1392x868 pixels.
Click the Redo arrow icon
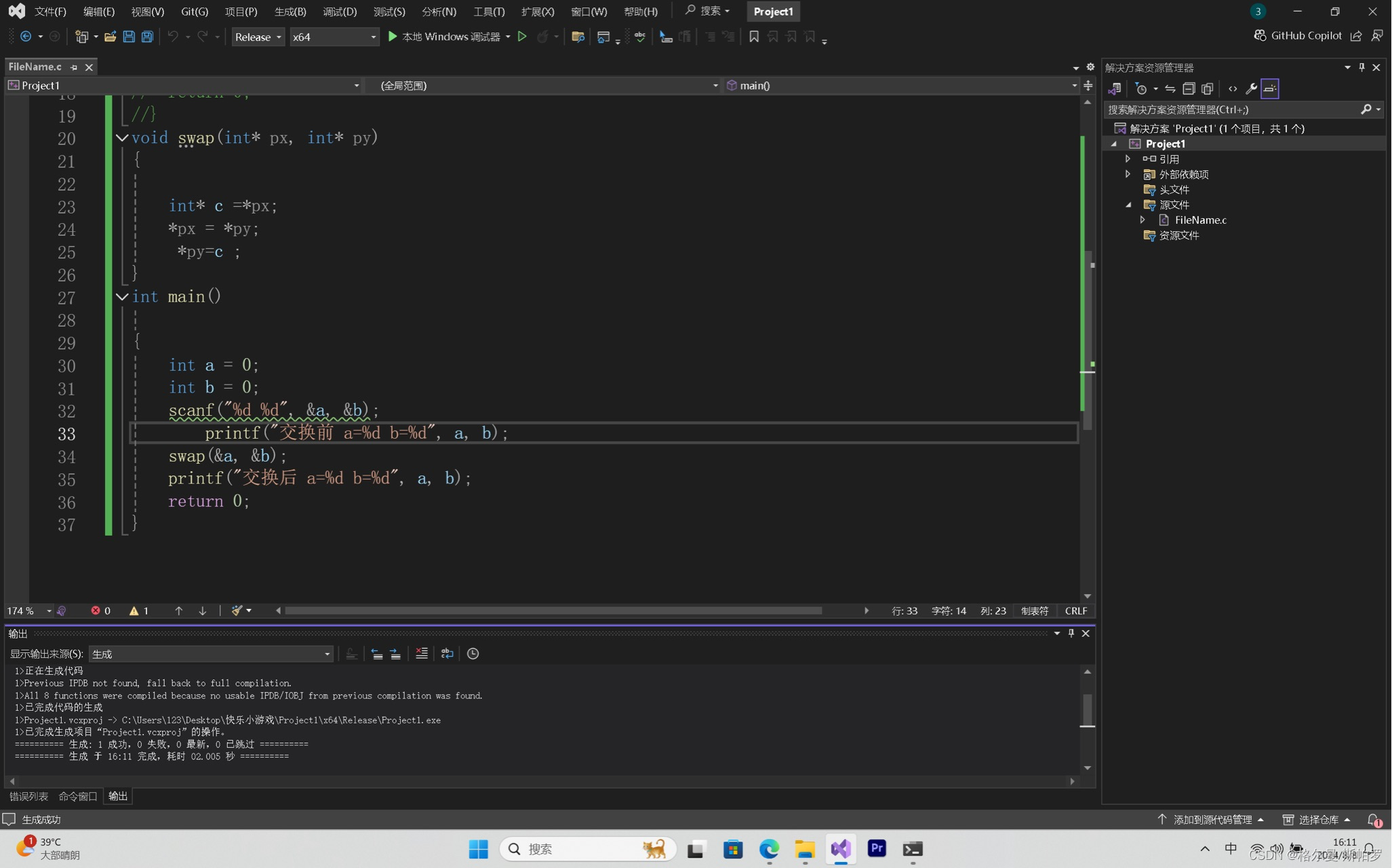point(202,37)
